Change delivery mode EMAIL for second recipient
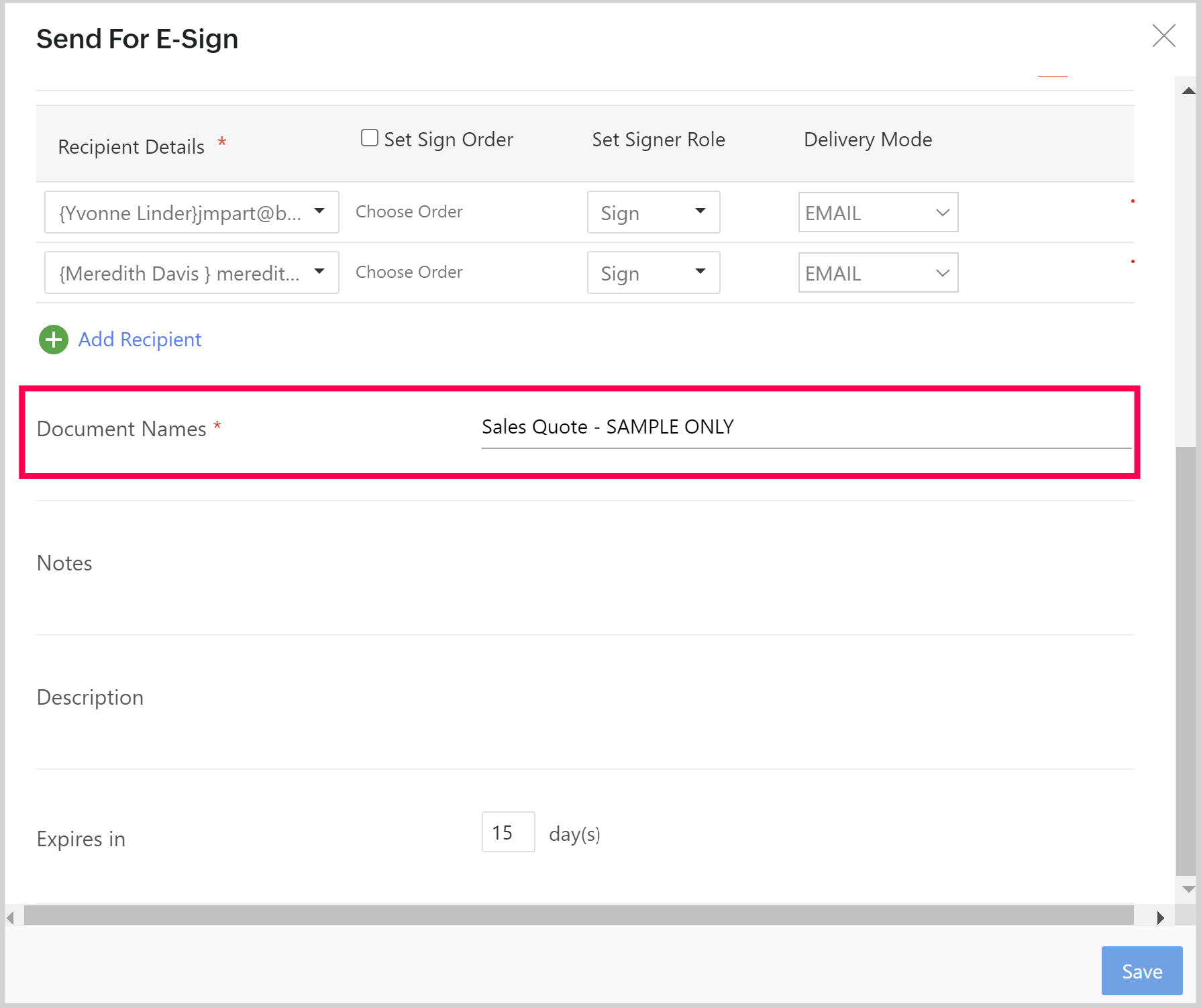The width and height of the screenshot is (1201, 1008). point(878,273)
